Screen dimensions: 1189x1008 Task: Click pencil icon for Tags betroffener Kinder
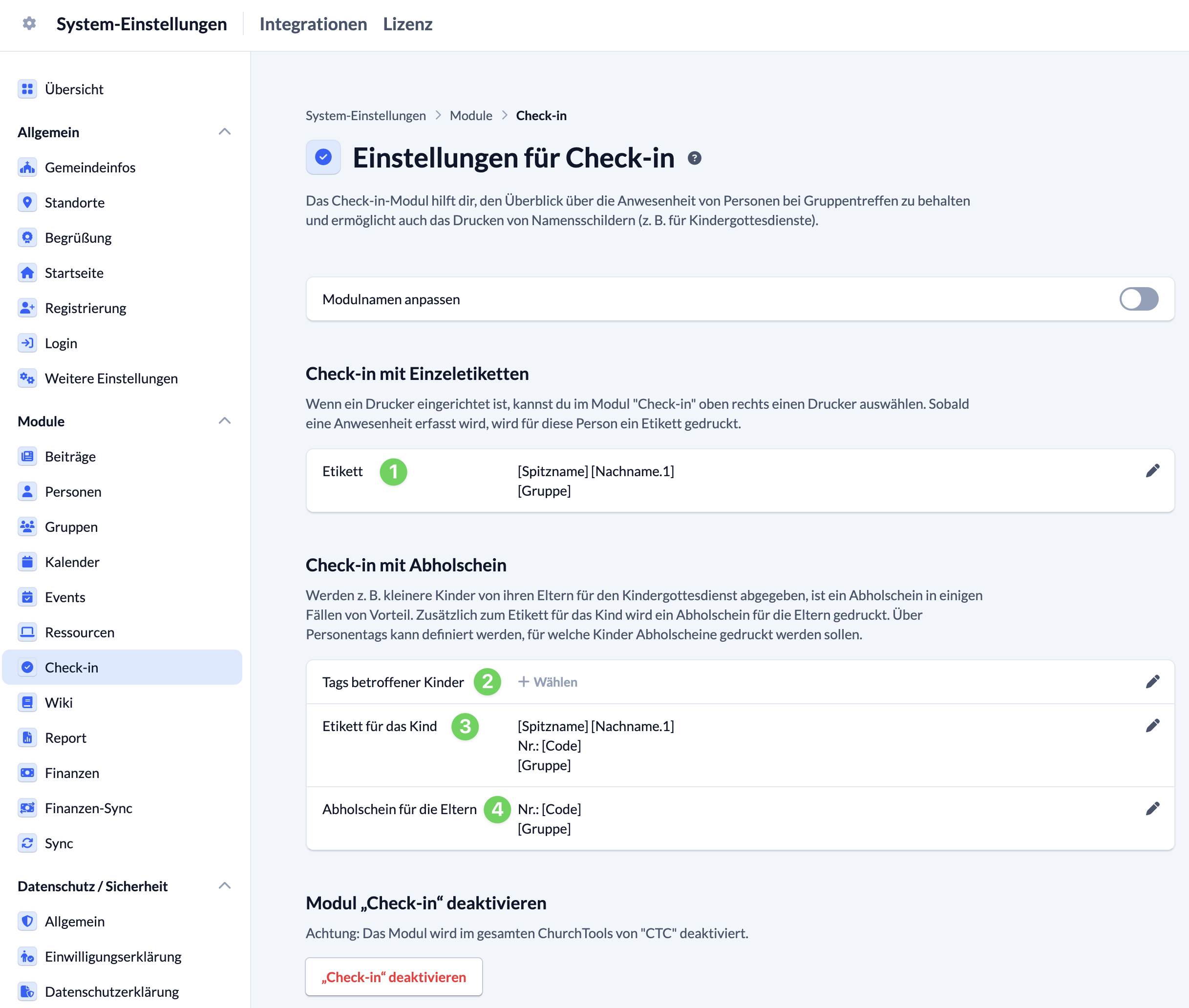pyautogui.click(x=1152, y=681)
